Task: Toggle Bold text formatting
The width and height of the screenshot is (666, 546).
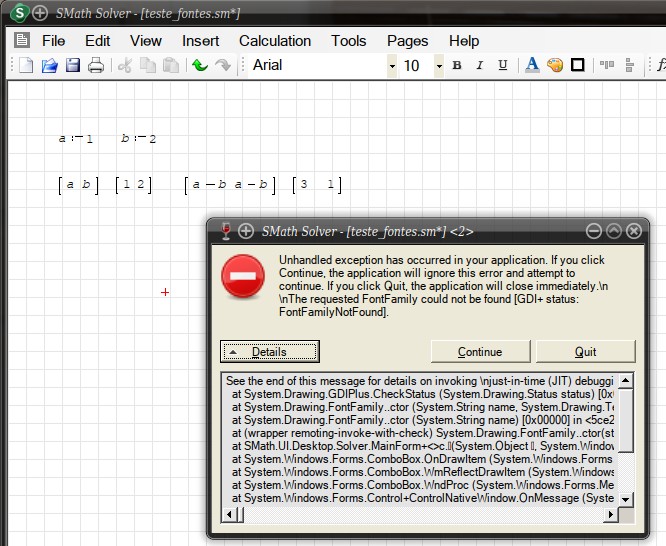Action: (457, 66)
